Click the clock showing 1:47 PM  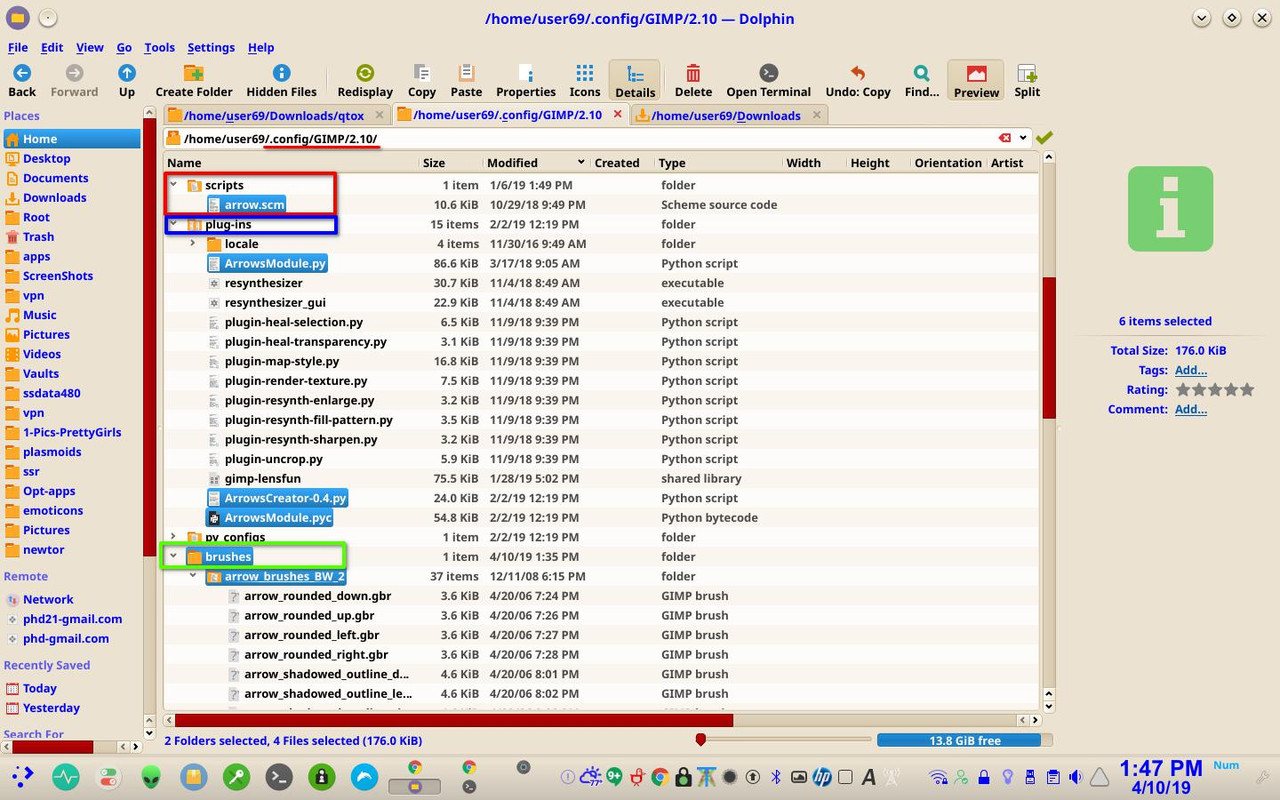pyautogui.click(x=1160, y=768)
